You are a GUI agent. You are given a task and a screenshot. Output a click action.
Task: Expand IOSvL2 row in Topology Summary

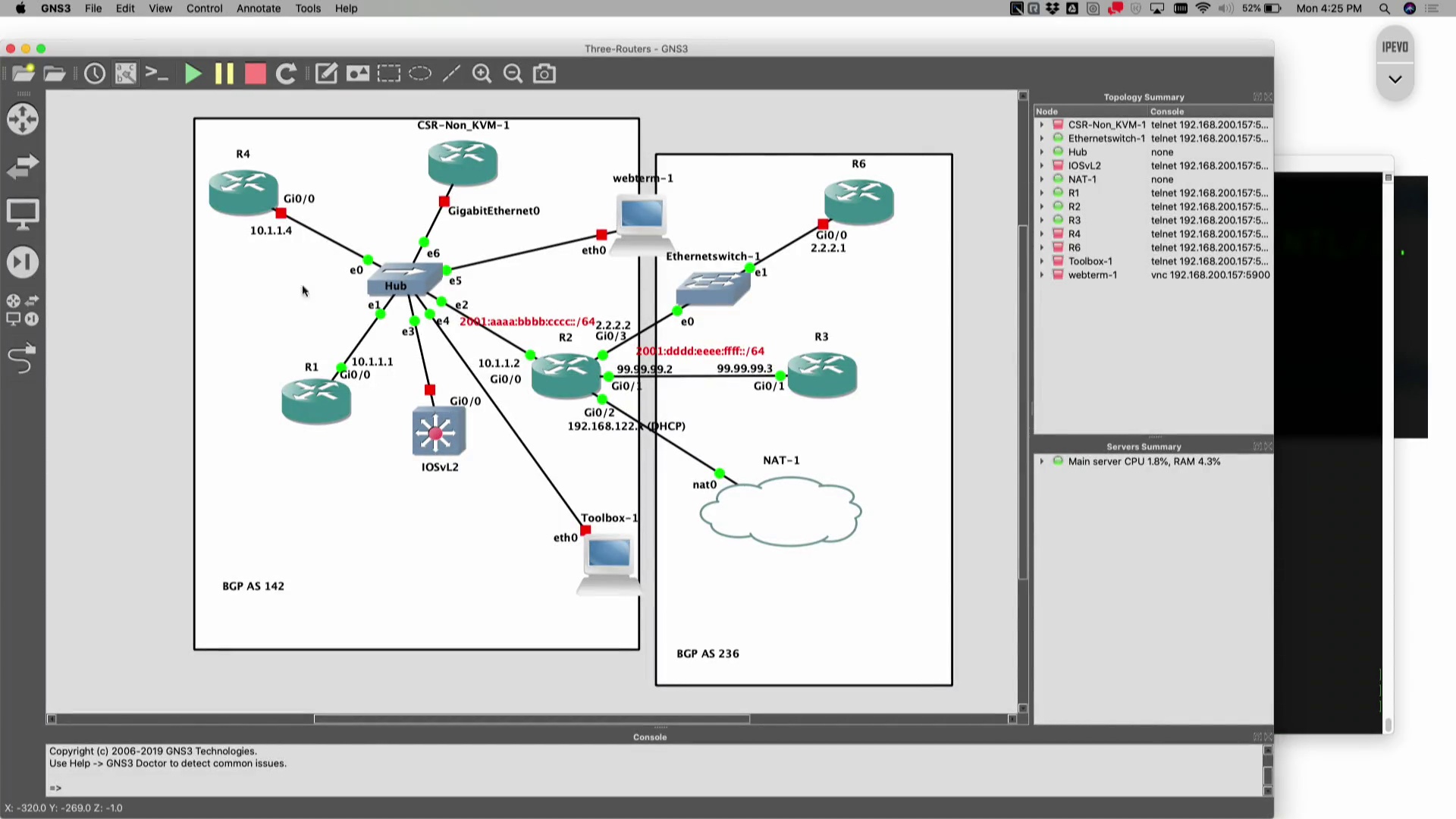click(1041, 165)
